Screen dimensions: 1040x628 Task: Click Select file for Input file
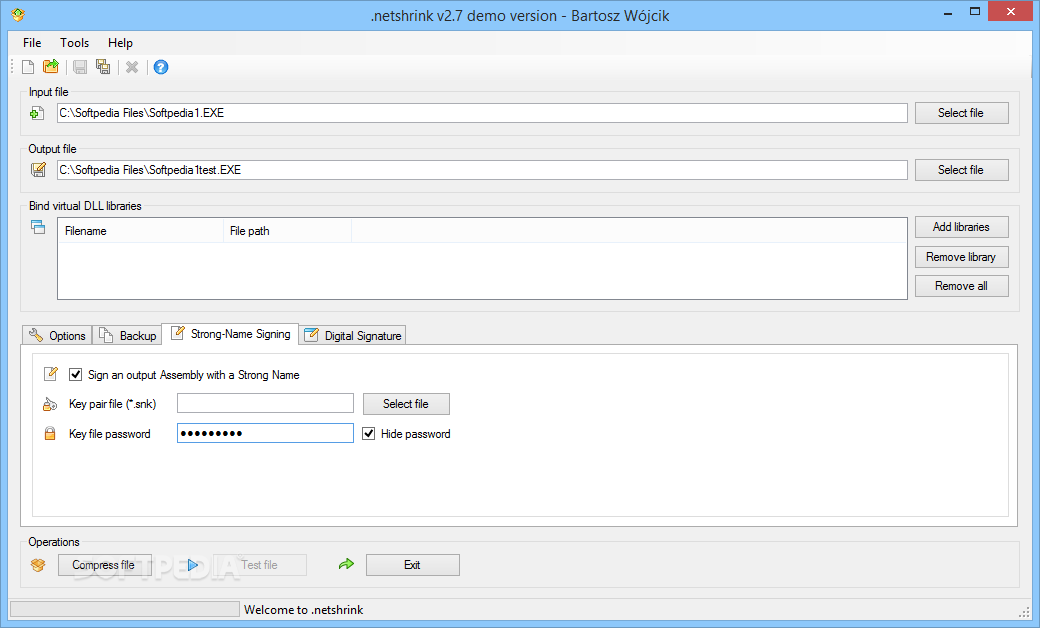962,113
